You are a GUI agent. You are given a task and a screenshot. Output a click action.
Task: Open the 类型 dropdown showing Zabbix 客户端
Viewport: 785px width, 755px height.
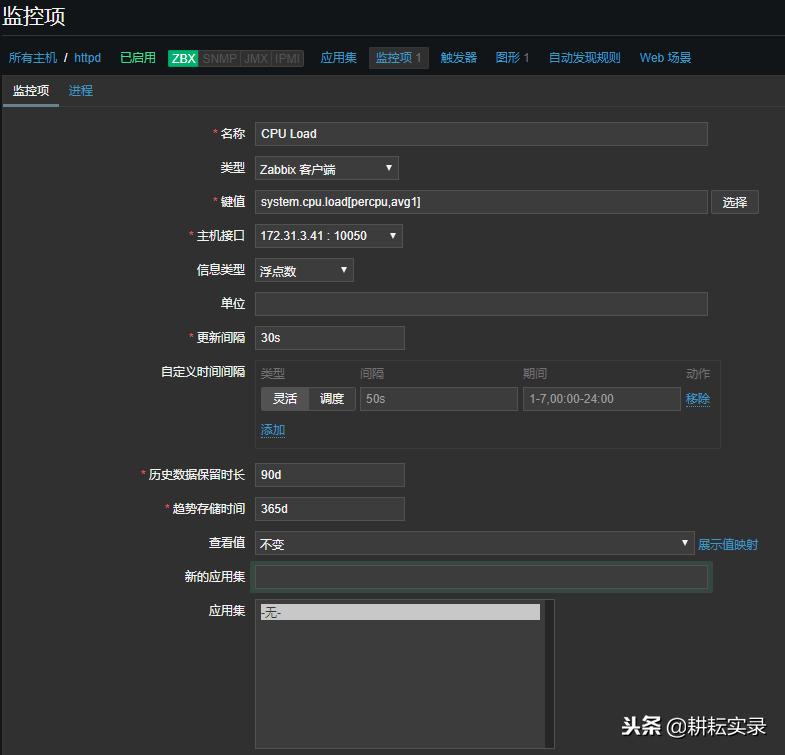[326, 168]
